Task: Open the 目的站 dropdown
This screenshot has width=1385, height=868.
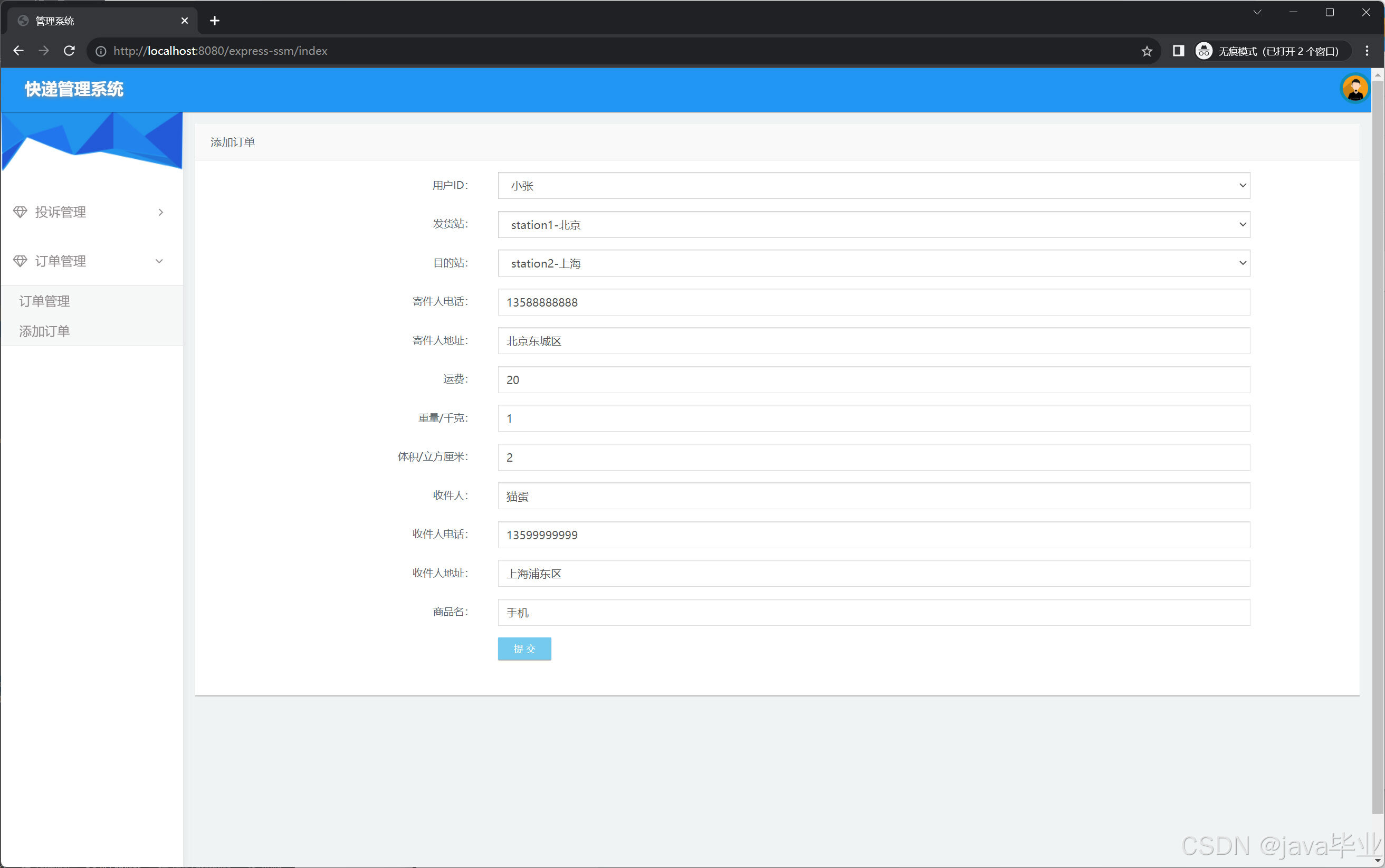Action: (x=874, y=263)
